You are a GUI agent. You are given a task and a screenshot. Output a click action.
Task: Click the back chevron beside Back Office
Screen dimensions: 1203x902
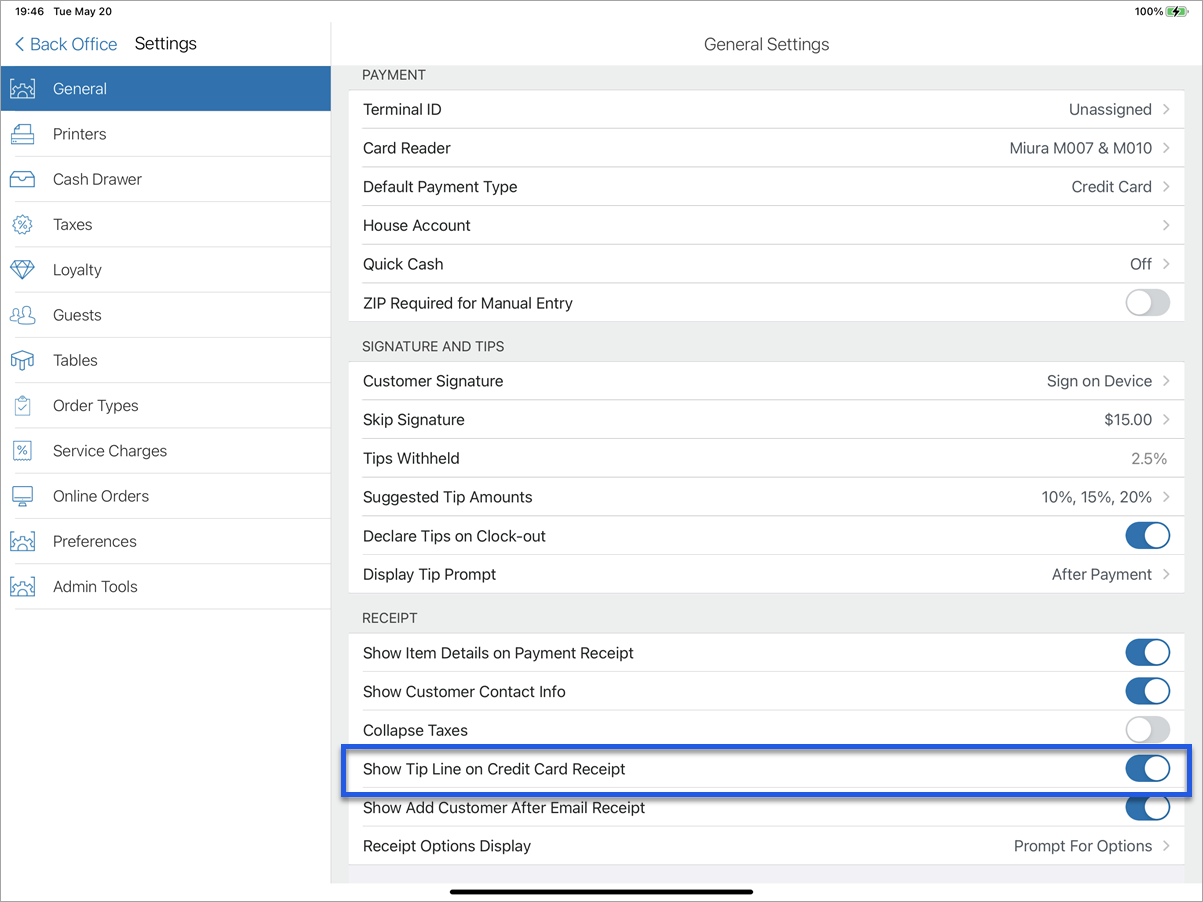pos(19,44)
